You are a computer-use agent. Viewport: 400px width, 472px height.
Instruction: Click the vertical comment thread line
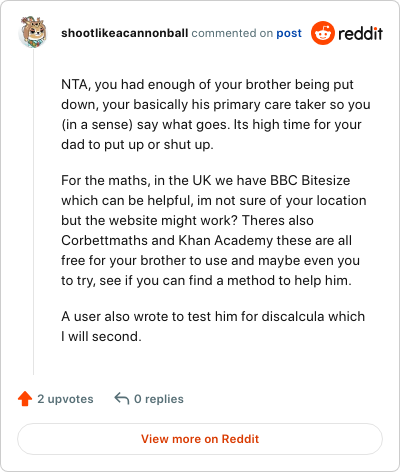point(33,212)
